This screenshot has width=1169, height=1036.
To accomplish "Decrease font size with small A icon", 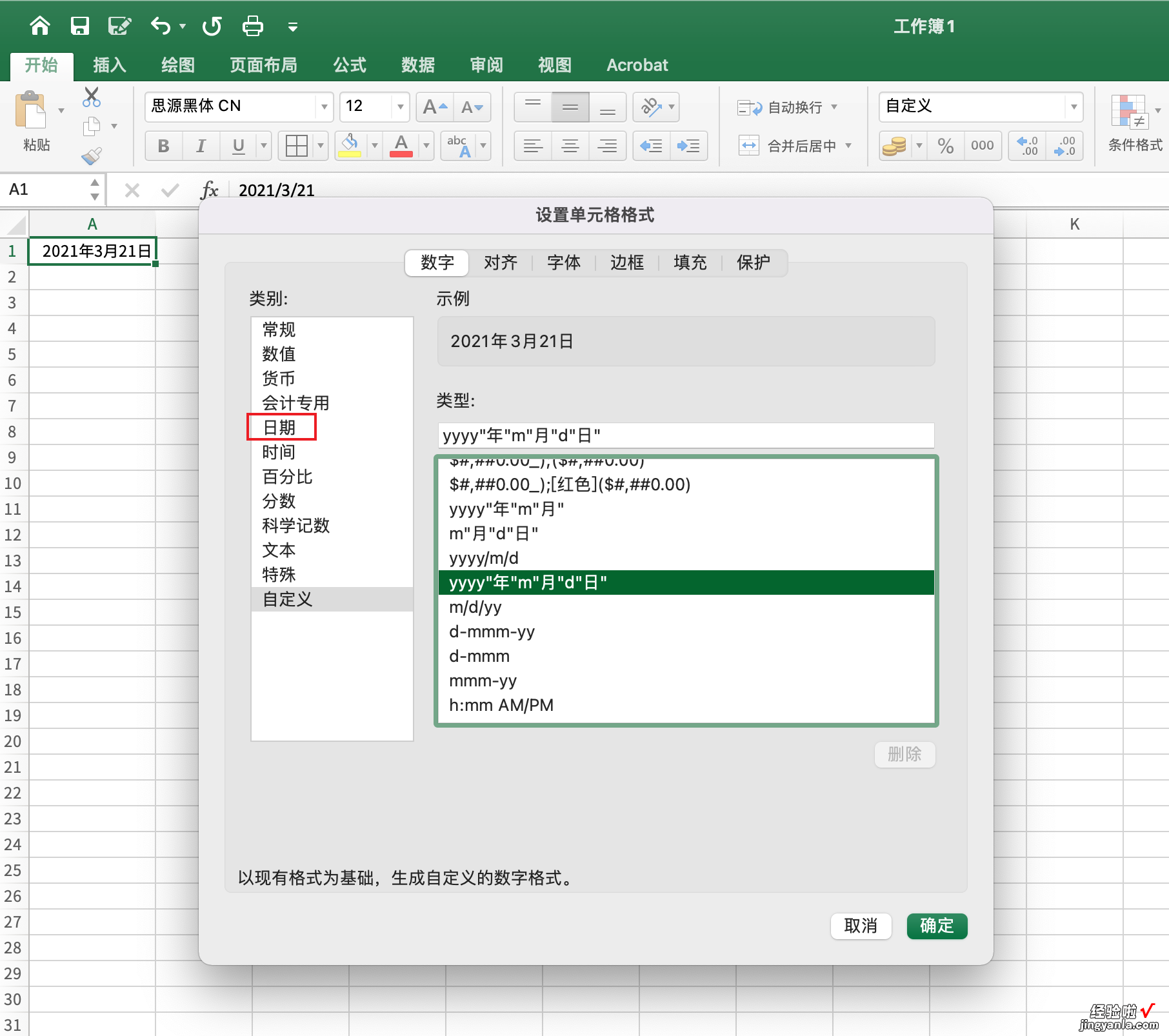I will (x=472, y=107).
